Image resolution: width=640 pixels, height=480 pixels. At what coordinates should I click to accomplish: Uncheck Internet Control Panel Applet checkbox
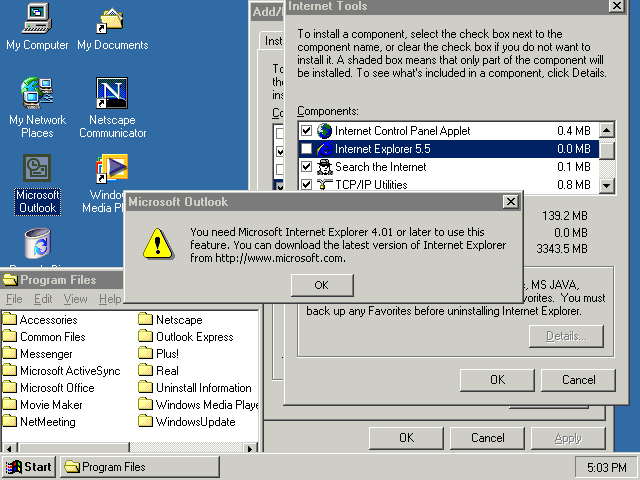pyautogui.click(x=306, y=131)
